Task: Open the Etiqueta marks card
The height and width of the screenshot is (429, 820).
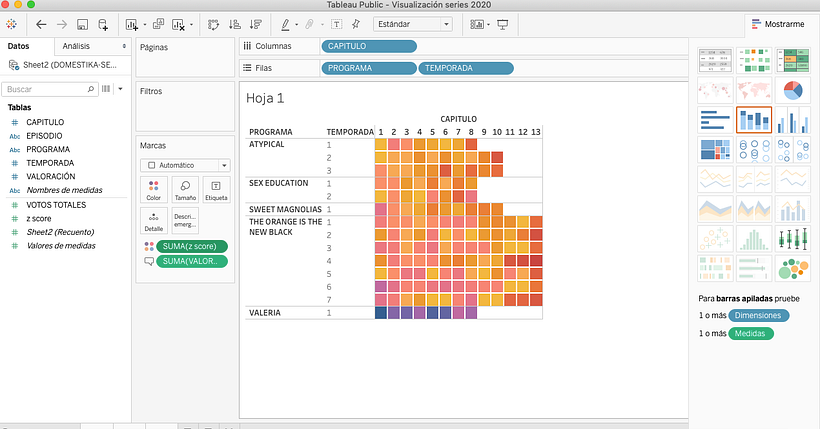Action: [216, 190]
